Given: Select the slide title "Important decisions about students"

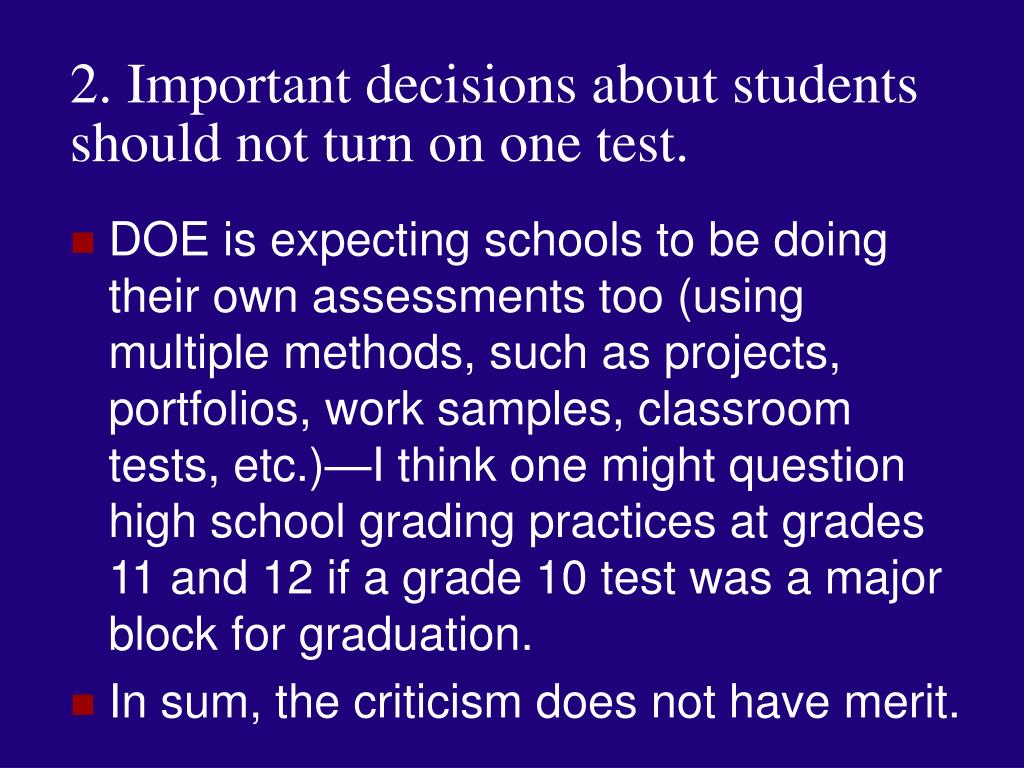Looking at the screenshot, I should click(522, 86).
